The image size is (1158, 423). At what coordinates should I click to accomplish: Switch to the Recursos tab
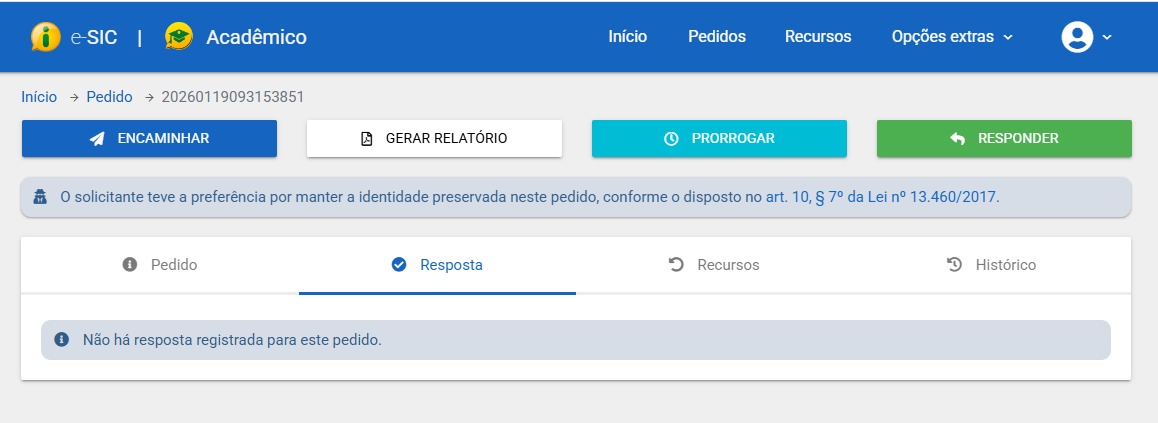pos(714,264)
